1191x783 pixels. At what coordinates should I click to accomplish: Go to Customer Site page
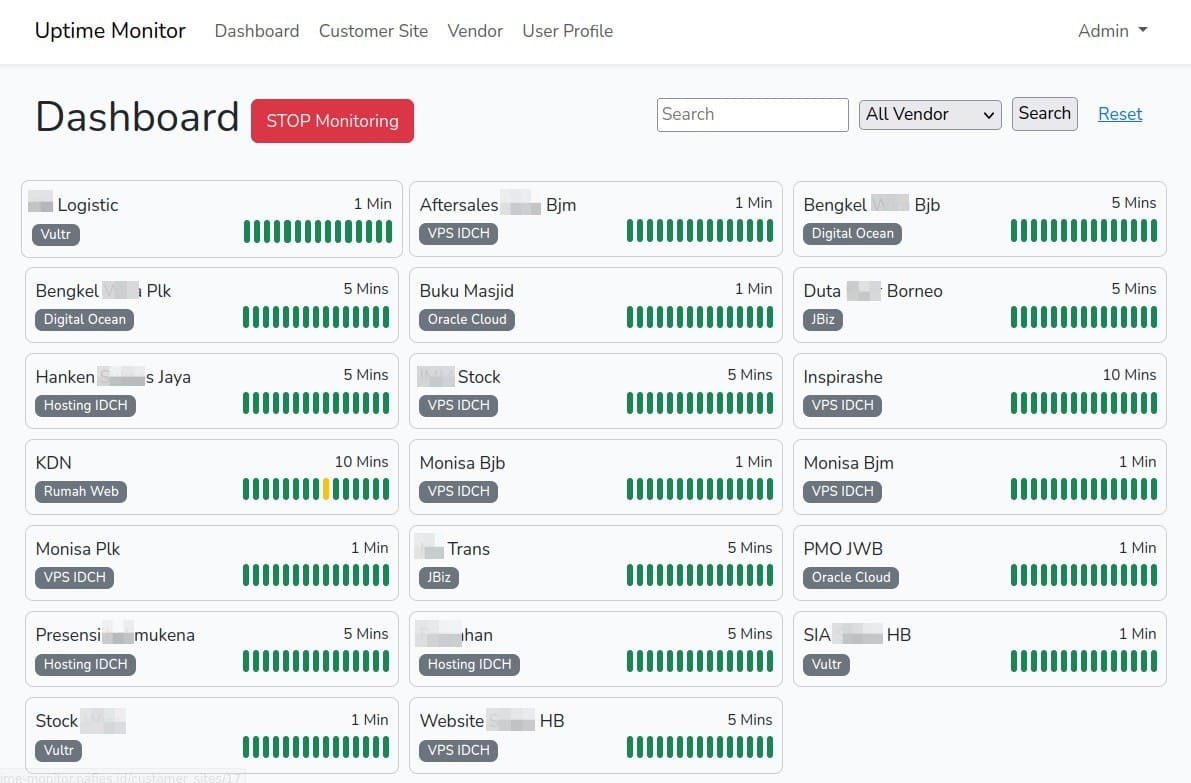point(373,31)
